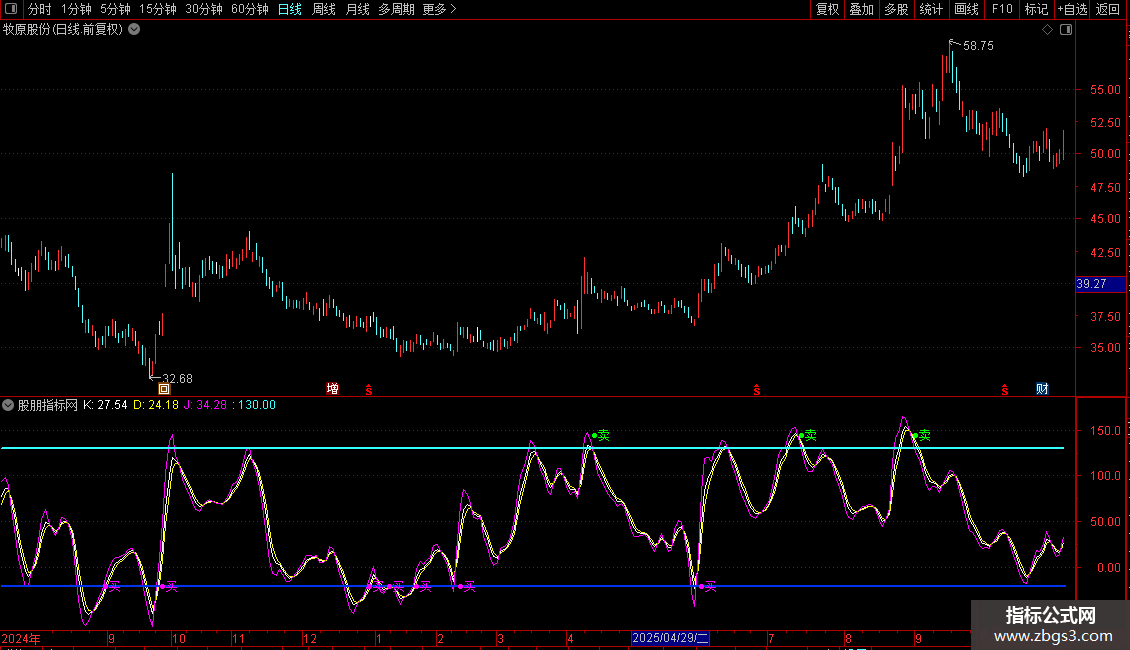Click the 复权 button

click(828, 9)
